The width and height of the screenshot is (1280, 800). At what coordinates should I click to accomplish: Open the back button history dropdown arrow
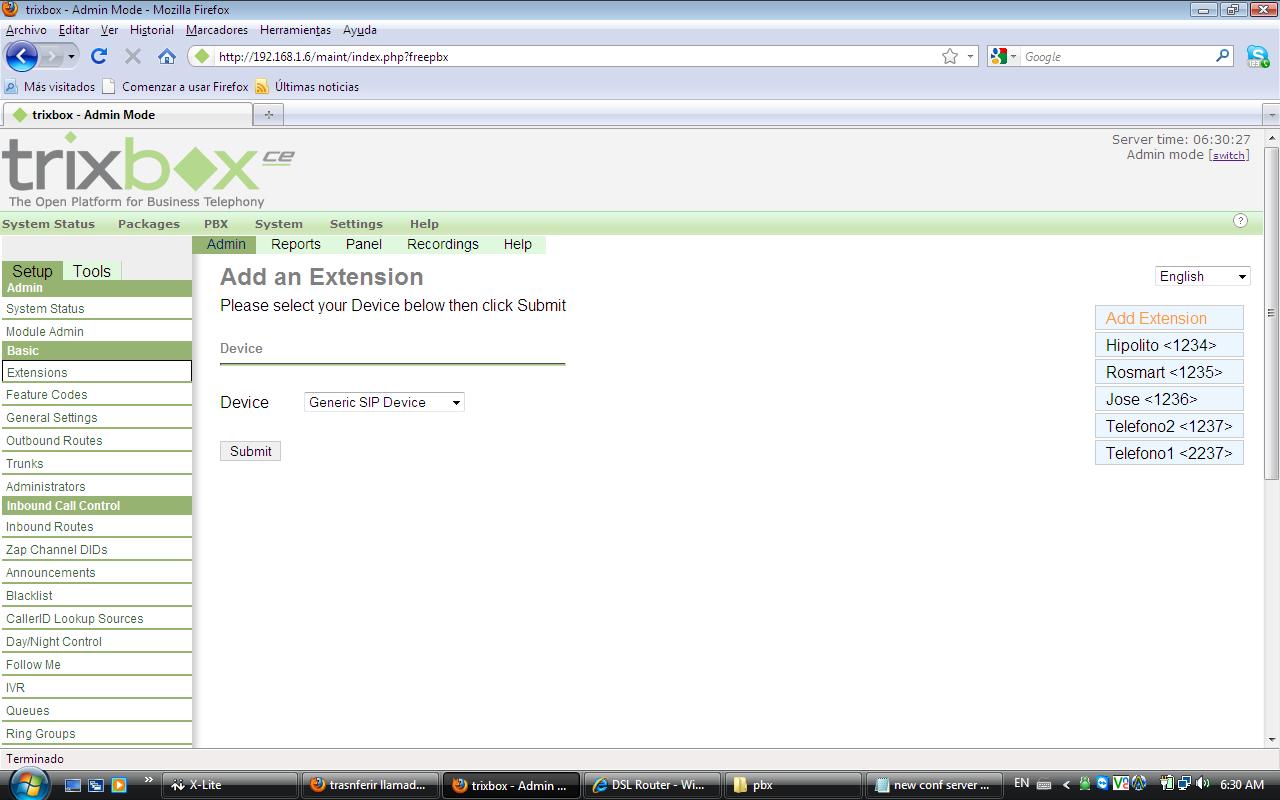click(x=71, y=56)
